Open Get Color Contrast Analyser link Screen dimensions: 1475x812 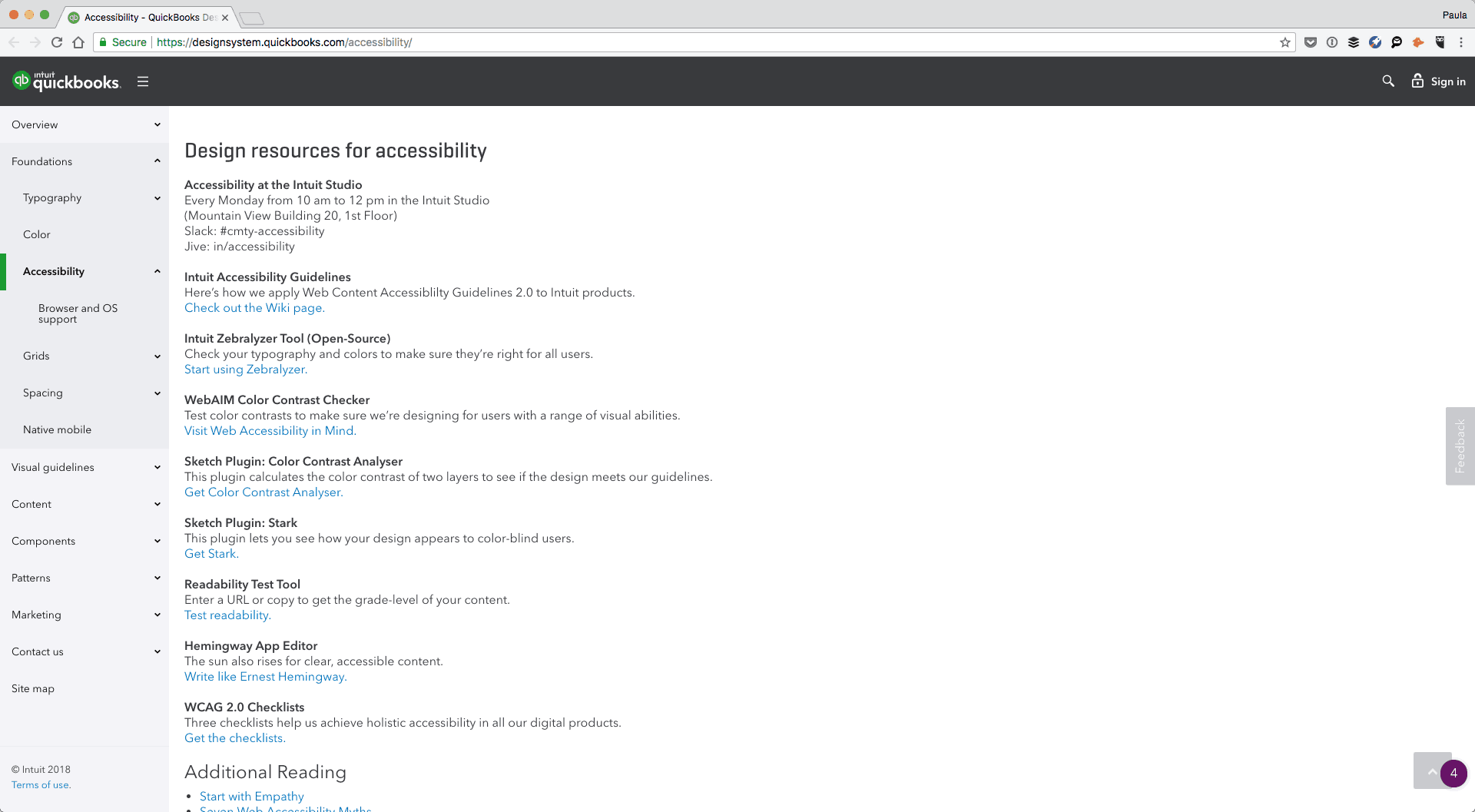264,492
